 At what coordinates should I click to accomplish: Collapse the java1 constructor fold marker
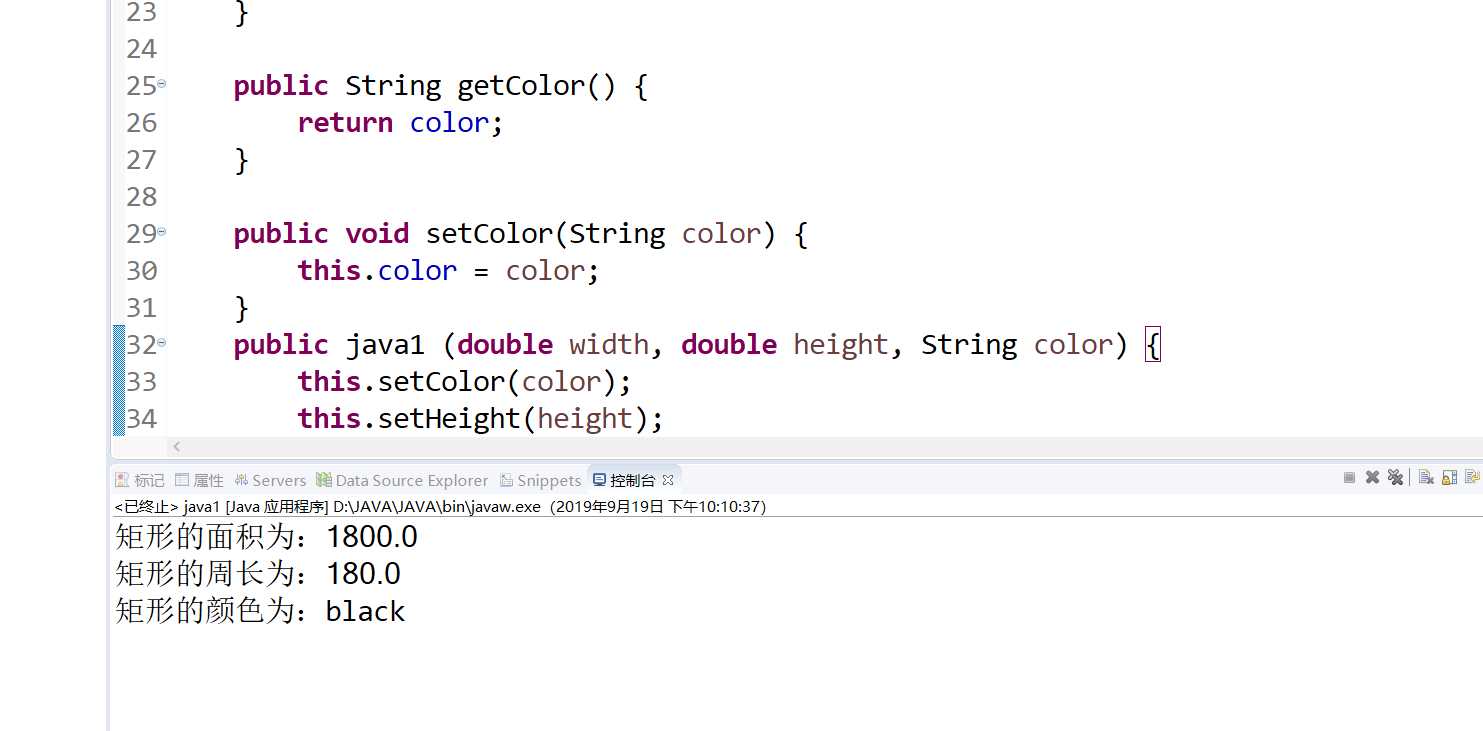[x=161, y=343]
